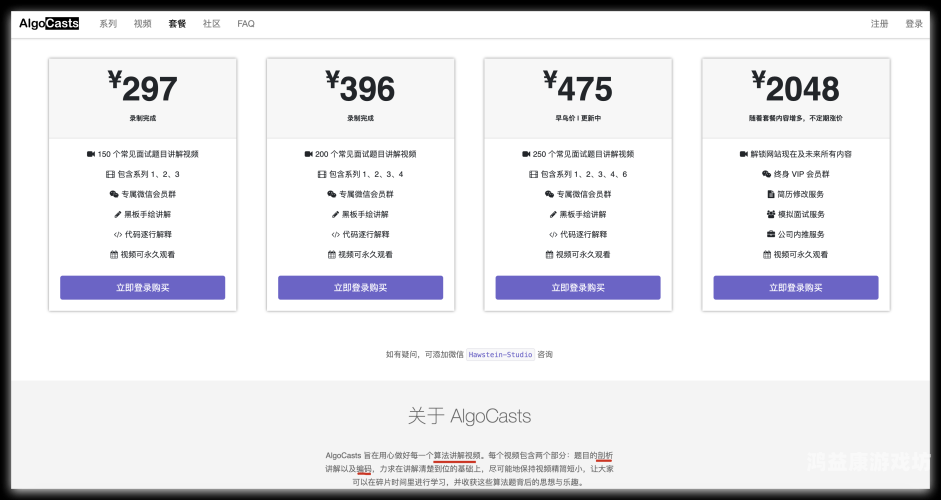The image size is (941, 500).
Task: Click film icon beside 包含系列 1、2、3
Action: pyautogui.click(x=110, y=175)
